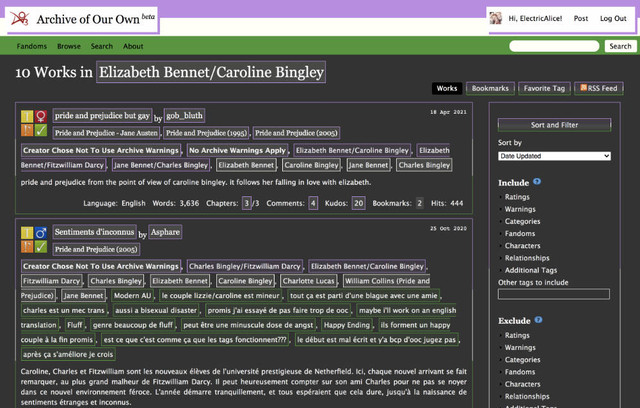This screenshot has width=640, height=408.
Task: Expand Relationships under Include
Action: 527,258
